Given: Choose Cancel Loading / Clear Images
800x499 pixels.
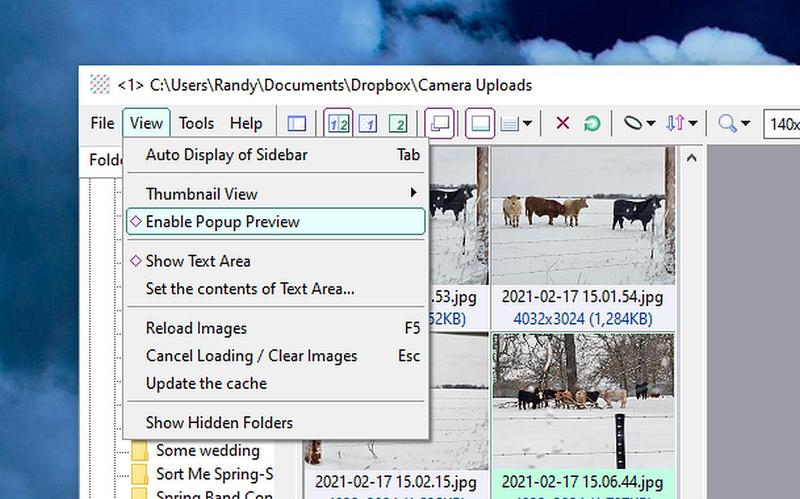Looking at the screenshot, I should (x=276, y=356).
